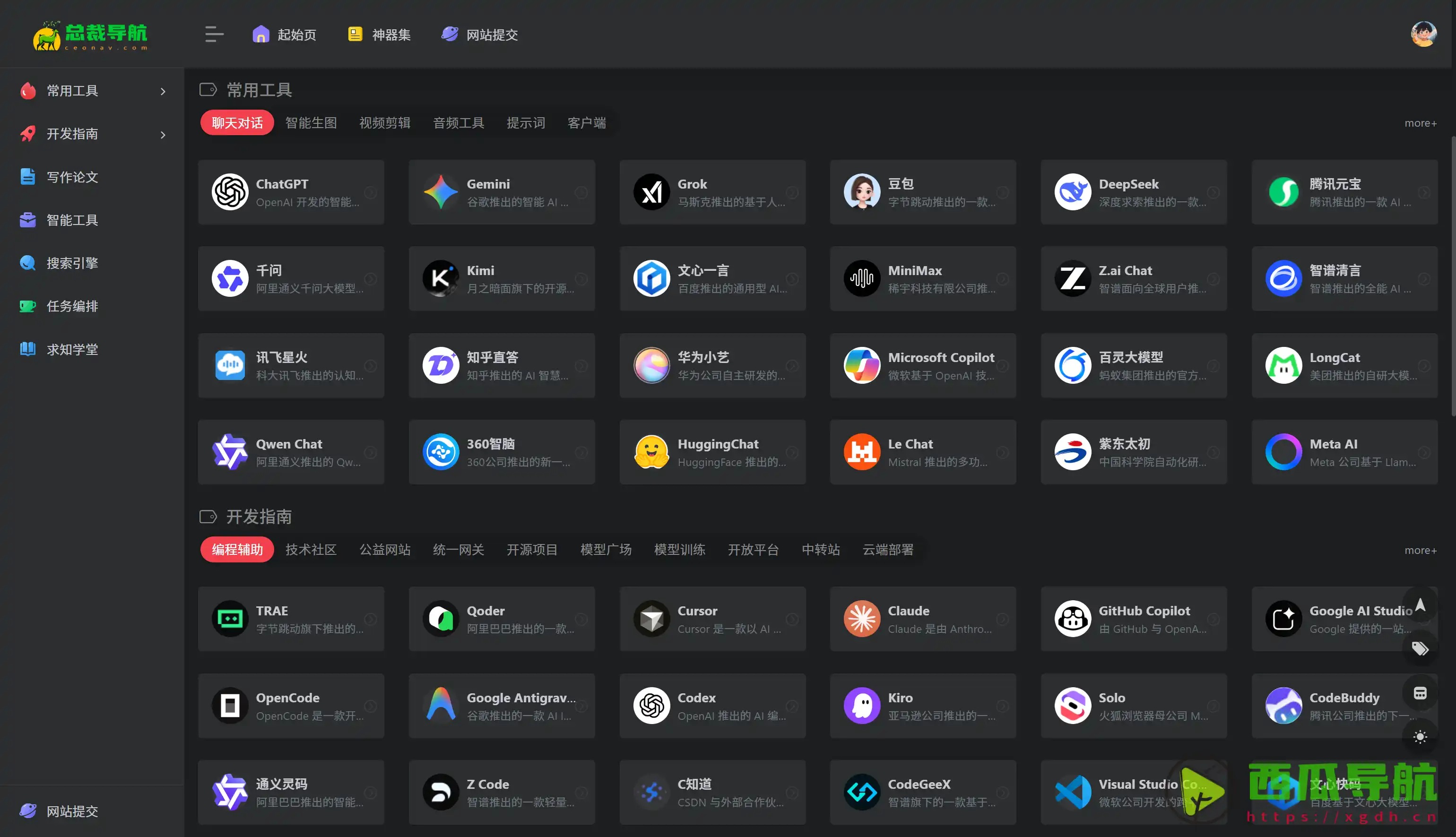Open user avatar menu at top right
Image resolution: width=1456 pixels, height=837 pixels.
[1423, 35]
